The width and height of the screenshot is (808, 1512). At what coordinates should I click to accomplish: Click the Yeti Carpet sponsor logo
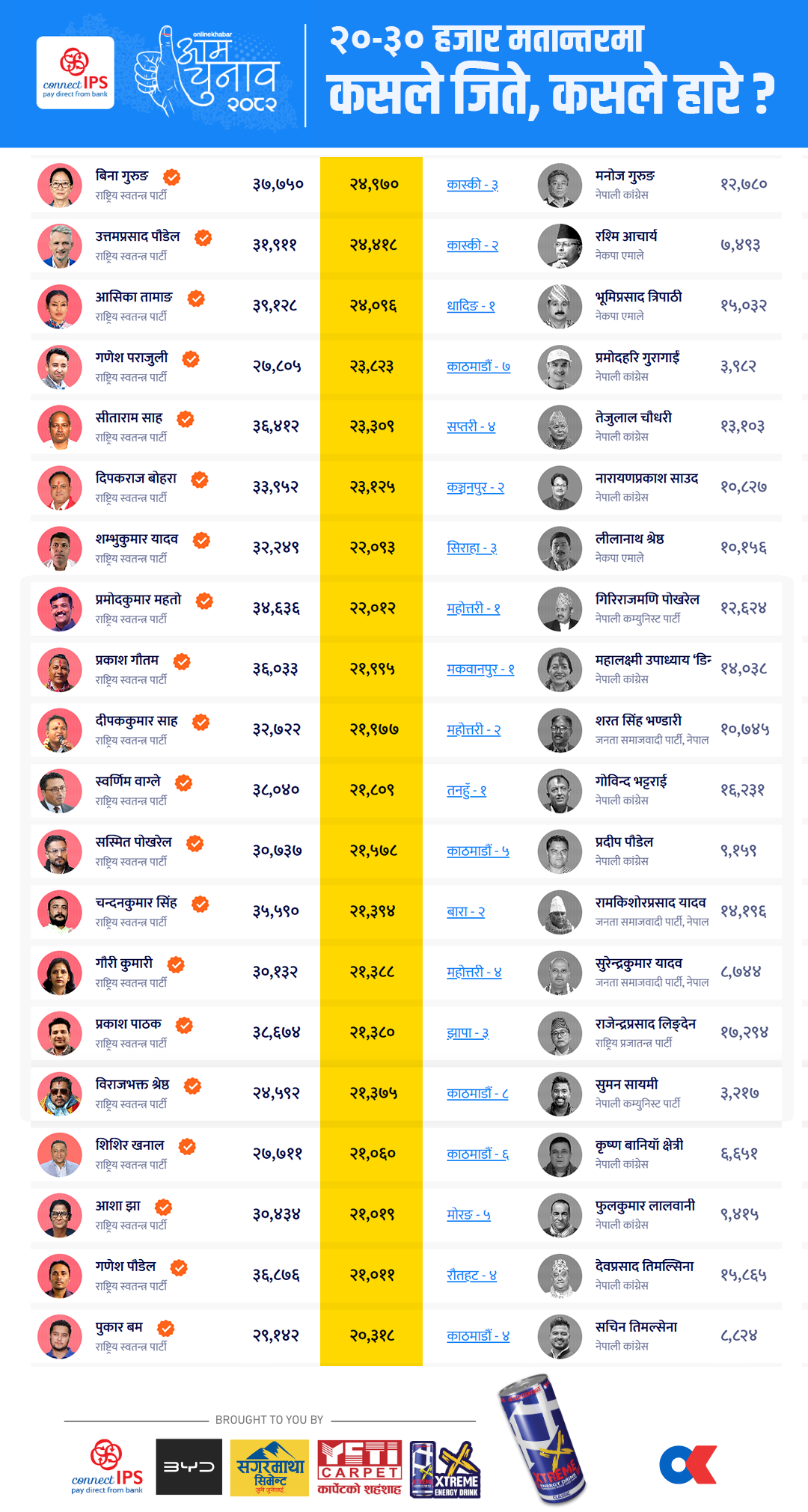click(360, 1467)
